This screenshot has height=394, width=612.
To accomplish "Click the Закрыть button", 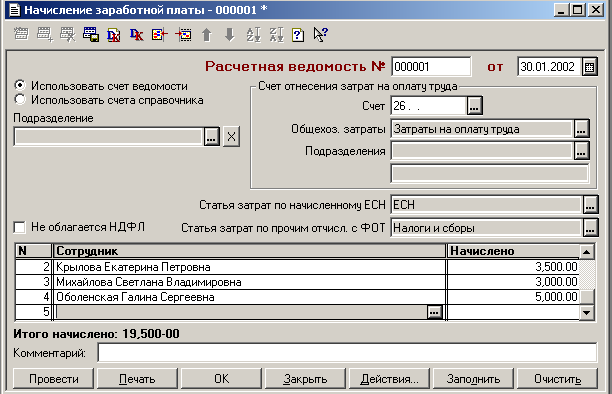I will click(x=305, y=378).
